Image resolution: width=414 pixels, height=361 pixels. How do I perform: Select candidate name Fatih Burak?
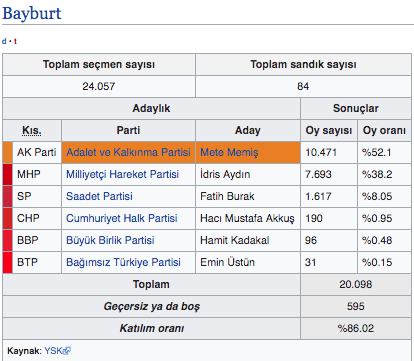coord(227,196)
